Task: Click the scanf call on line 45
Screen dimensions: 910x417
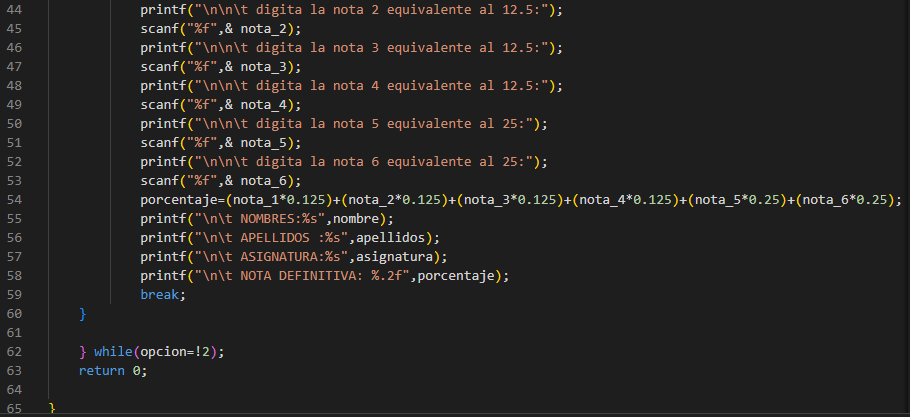Action: 161,29
